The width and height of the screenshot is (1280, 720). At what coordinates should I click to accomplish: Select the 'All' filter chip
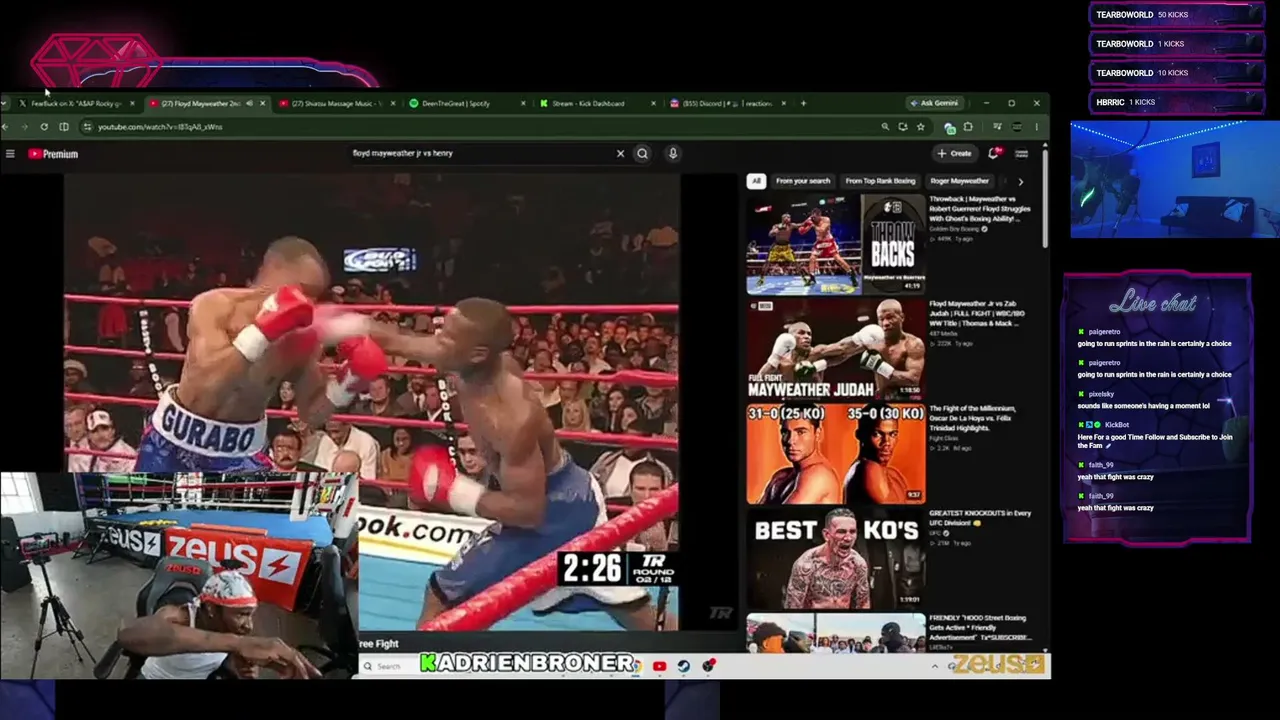pos(756,181)
